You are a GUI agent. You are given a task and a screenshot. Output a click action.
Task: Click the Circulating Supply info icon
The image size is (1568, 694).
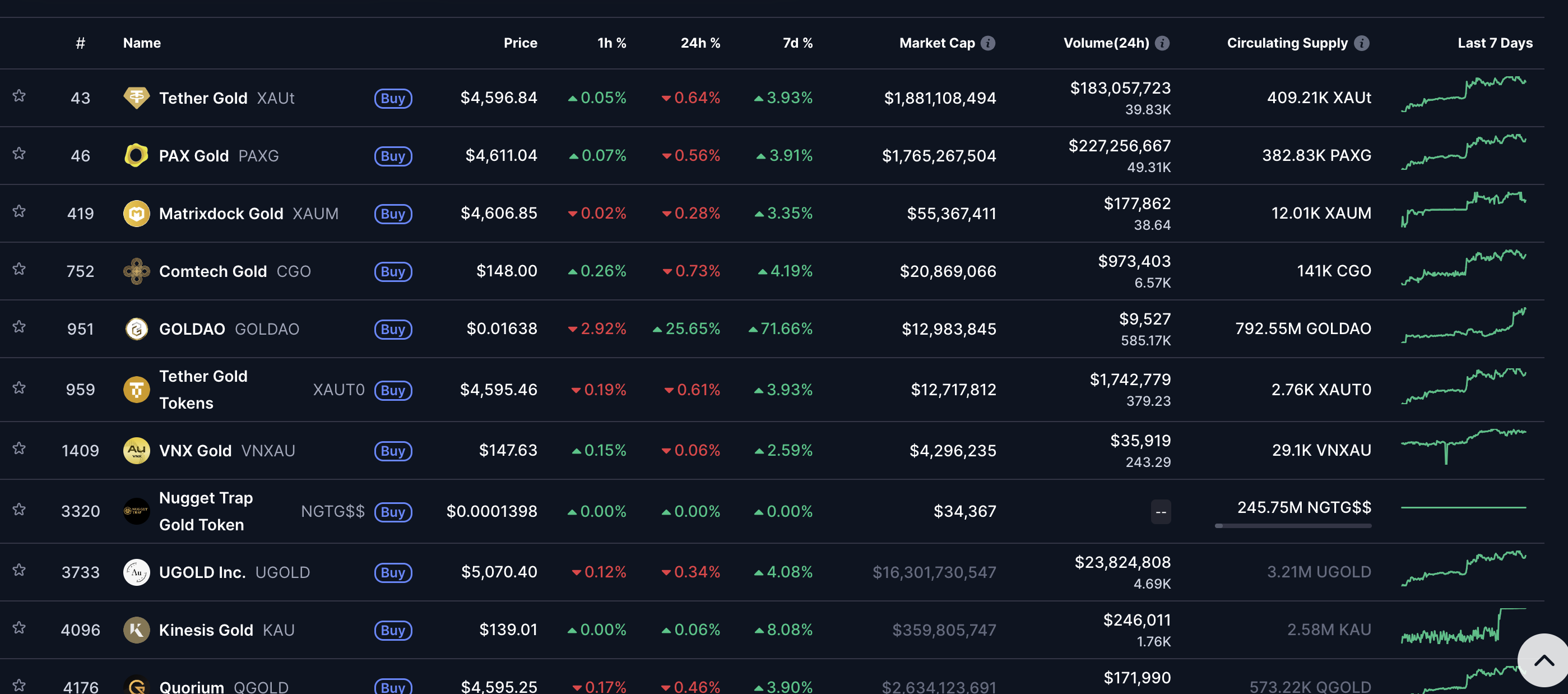point(1362,43)
